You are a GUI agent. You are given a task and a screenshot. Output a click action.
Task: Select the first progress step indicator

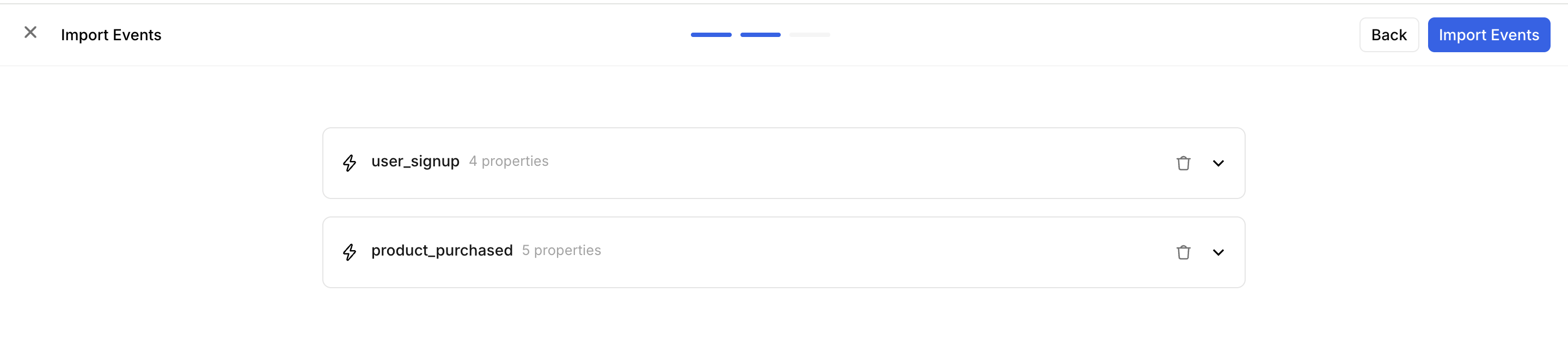(x=710, y=35)
